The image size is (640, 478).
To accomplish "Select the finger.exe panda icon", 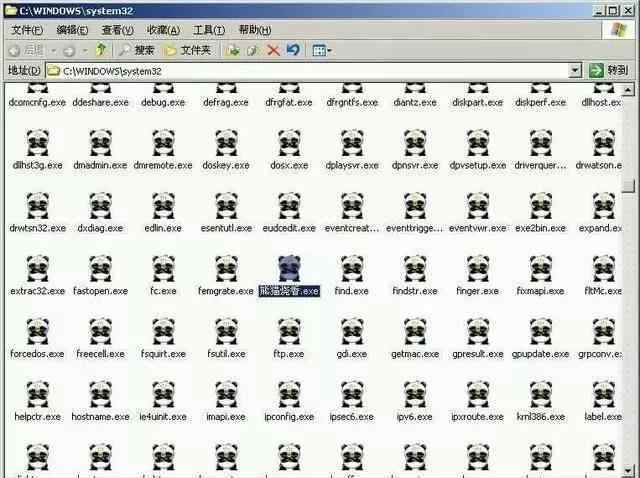I will (478, 269).
